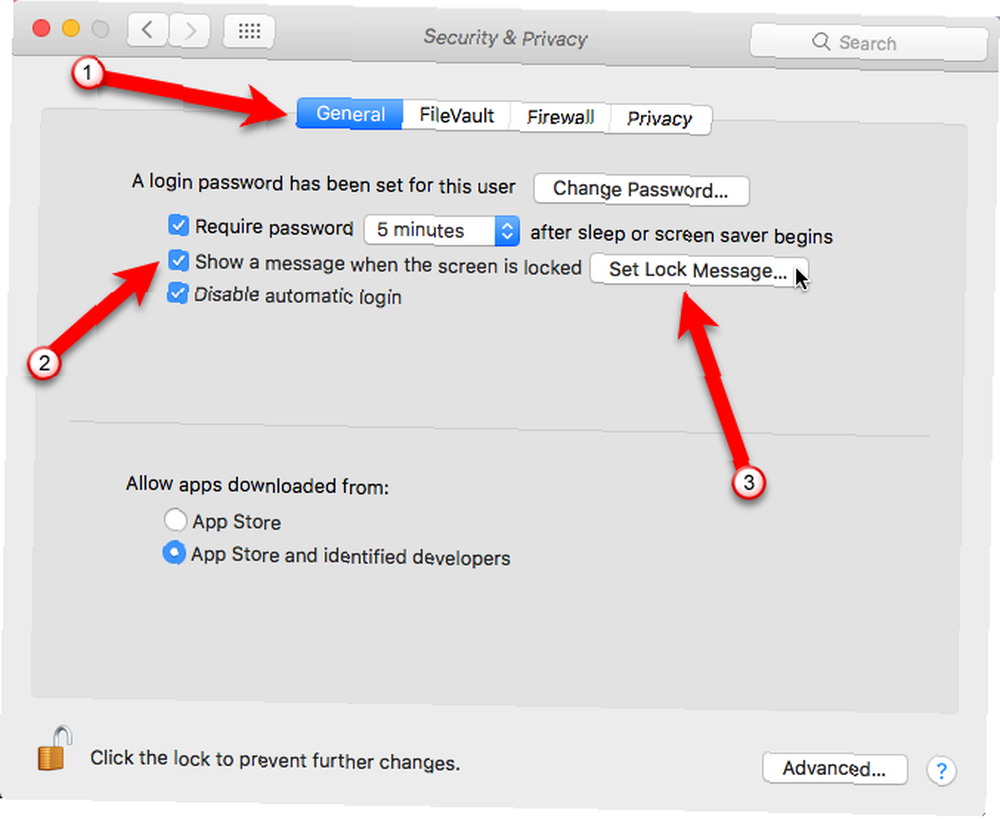Viewport: 1000px width, 819px height.
Task: Click the back navigation arrow
Action: pyautogui.click(x=147, y=30)
